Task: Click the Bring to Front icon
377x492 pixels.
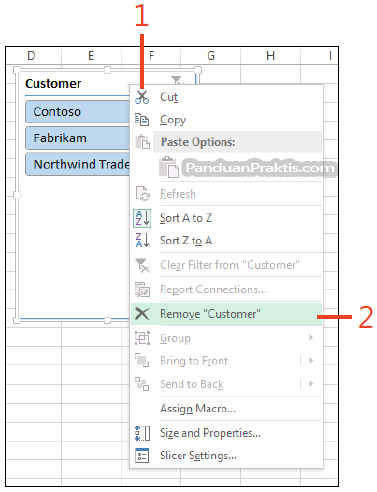Action: tap(142, 360)
